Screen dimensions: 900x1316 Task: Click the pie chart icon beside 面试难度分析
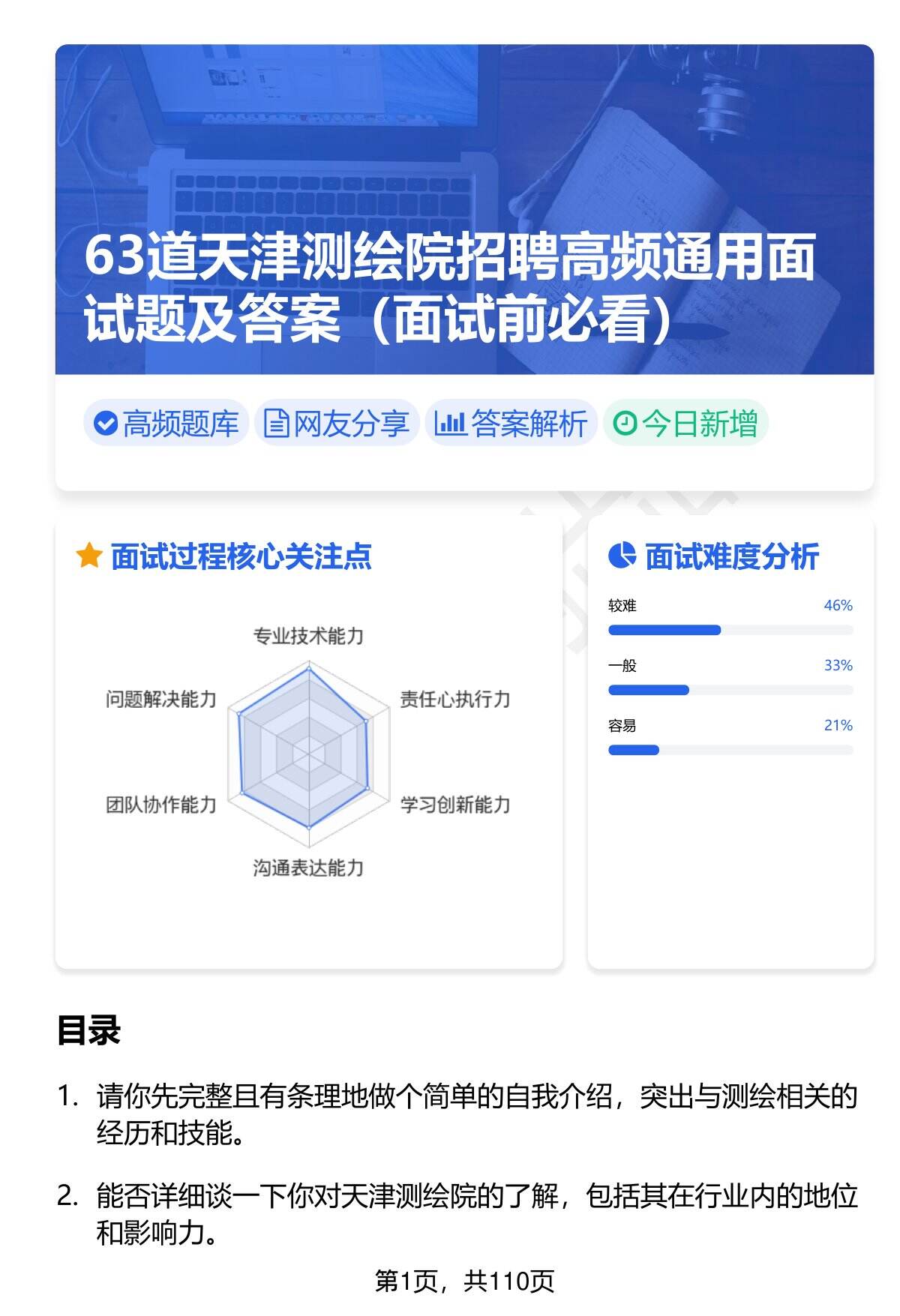coord(622,556)
